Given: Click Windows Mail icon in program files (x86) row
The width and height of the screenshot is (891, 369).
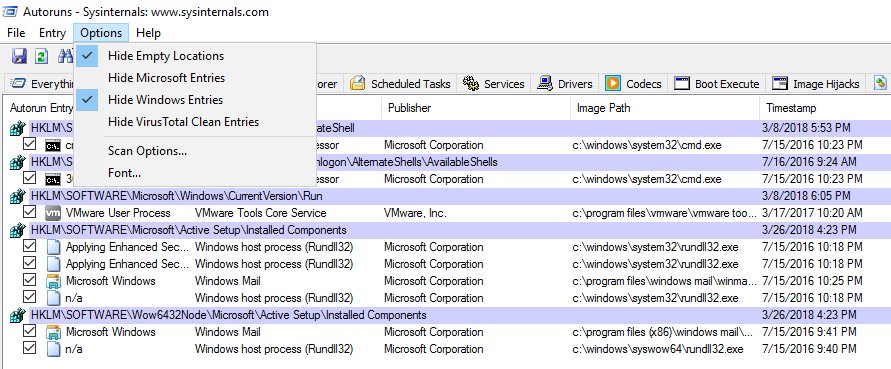Looking at the screenshot, I should point(53,332).
